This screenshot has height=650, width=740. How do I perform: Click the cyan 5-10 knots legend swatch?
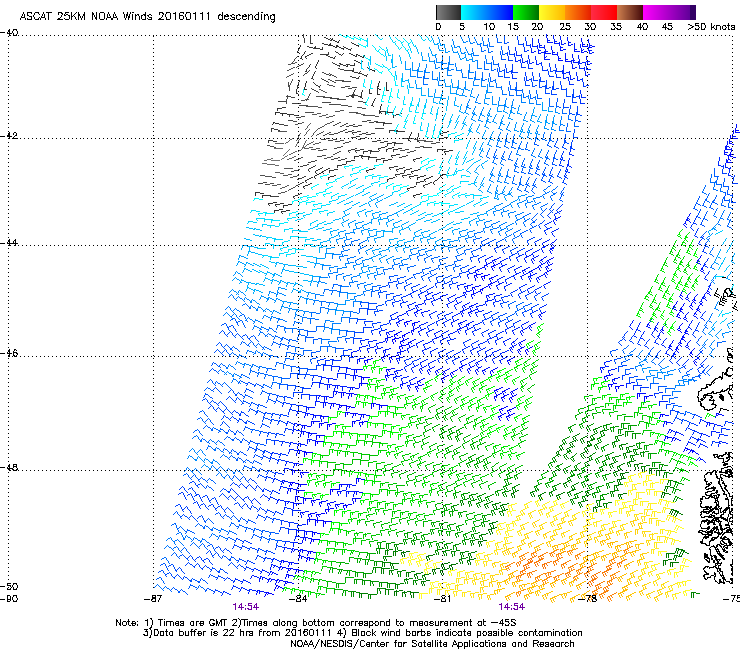point(473,12)
